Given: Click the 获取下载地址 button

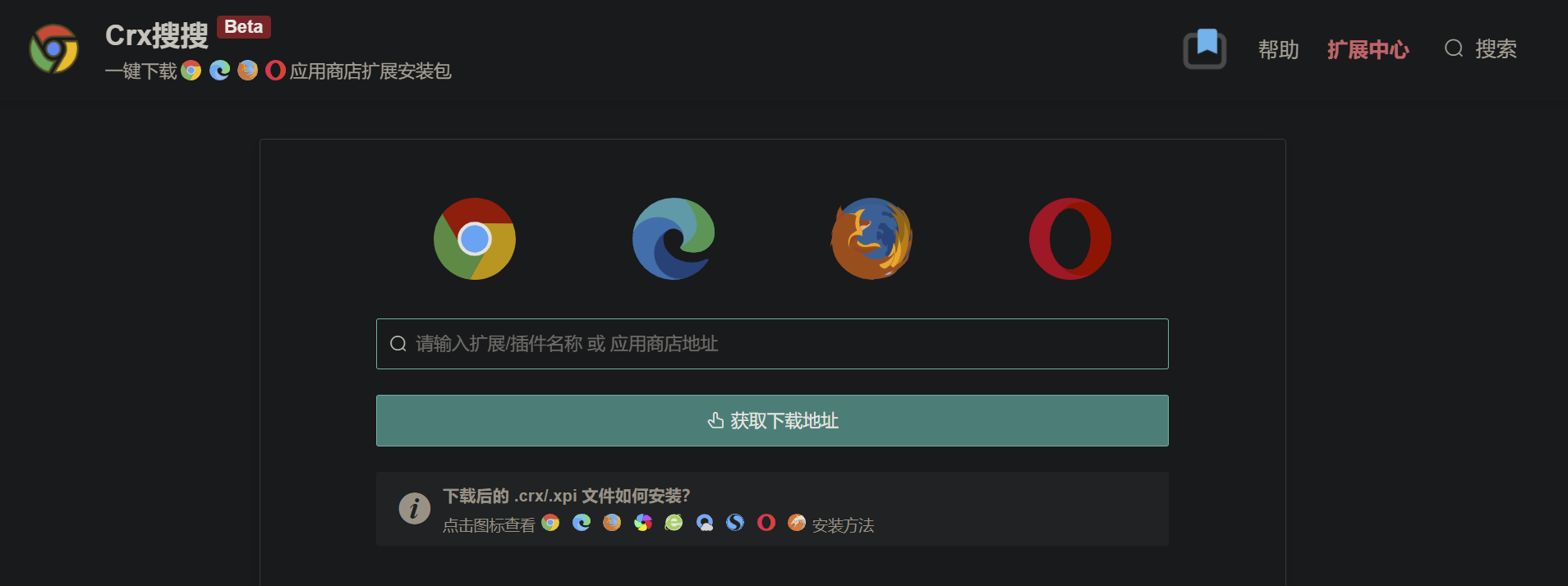Looking at the screenshot, I should (x=772, y=421).
